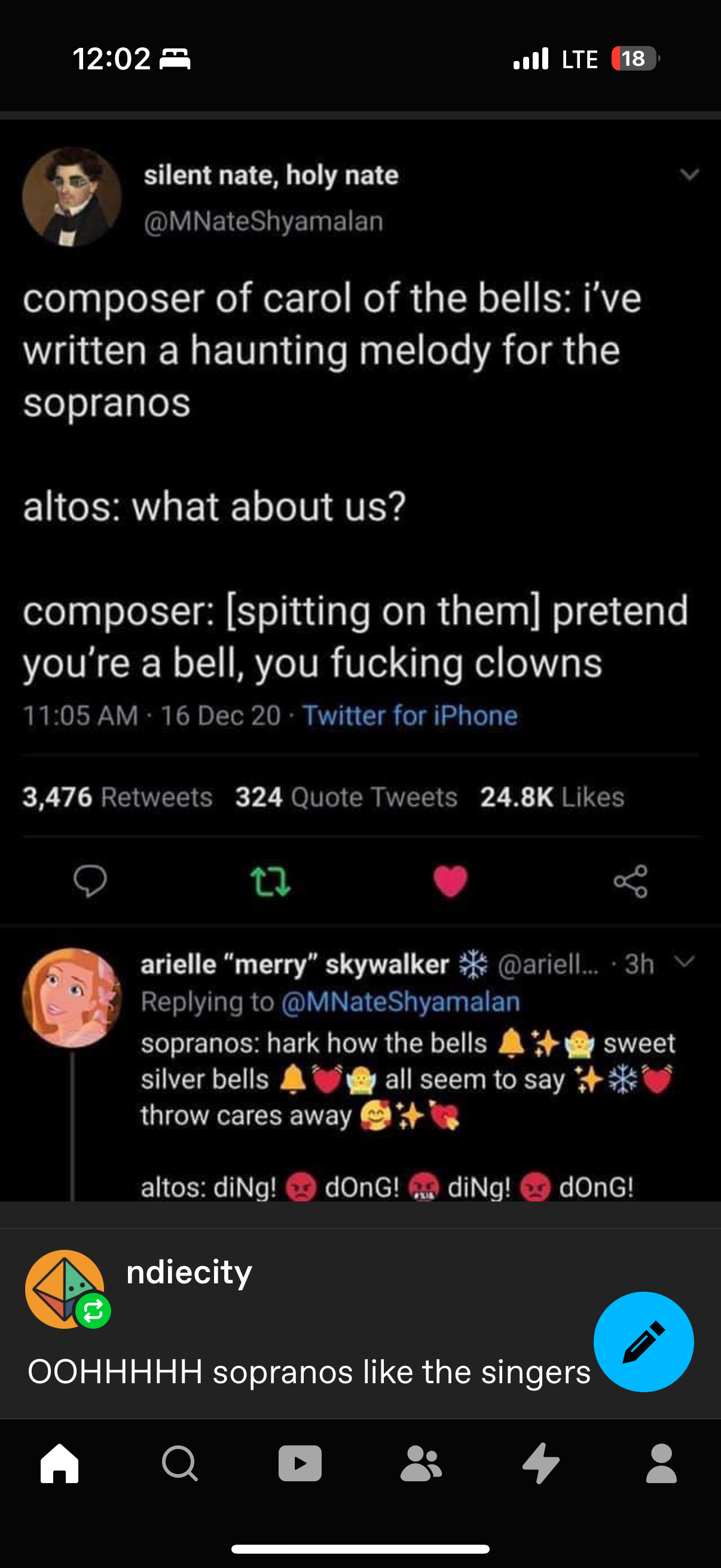The height and width of the screenshot is (1568, 721).
Task: Toggle the pink heart like icon
Action: [450, 881]
